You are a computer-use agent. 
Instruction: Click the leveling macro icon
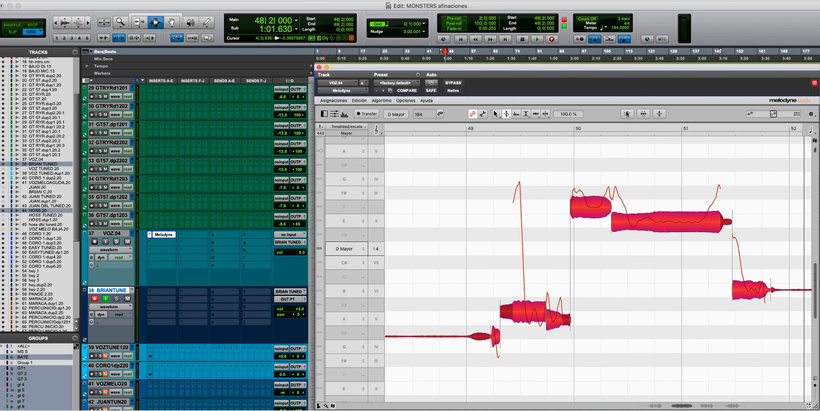click(659, 113)
